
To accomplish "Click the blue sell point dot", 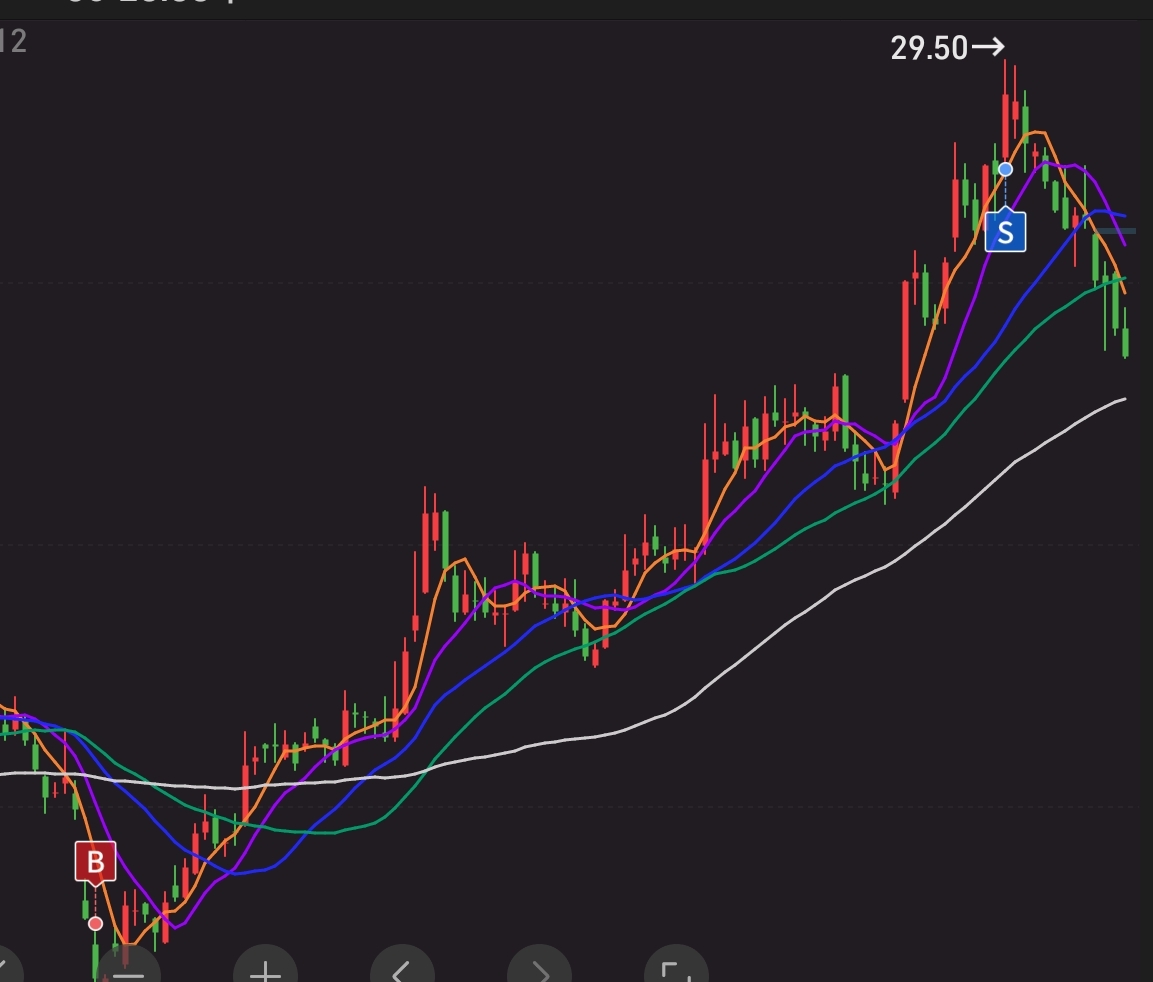I will point(1005,169).
